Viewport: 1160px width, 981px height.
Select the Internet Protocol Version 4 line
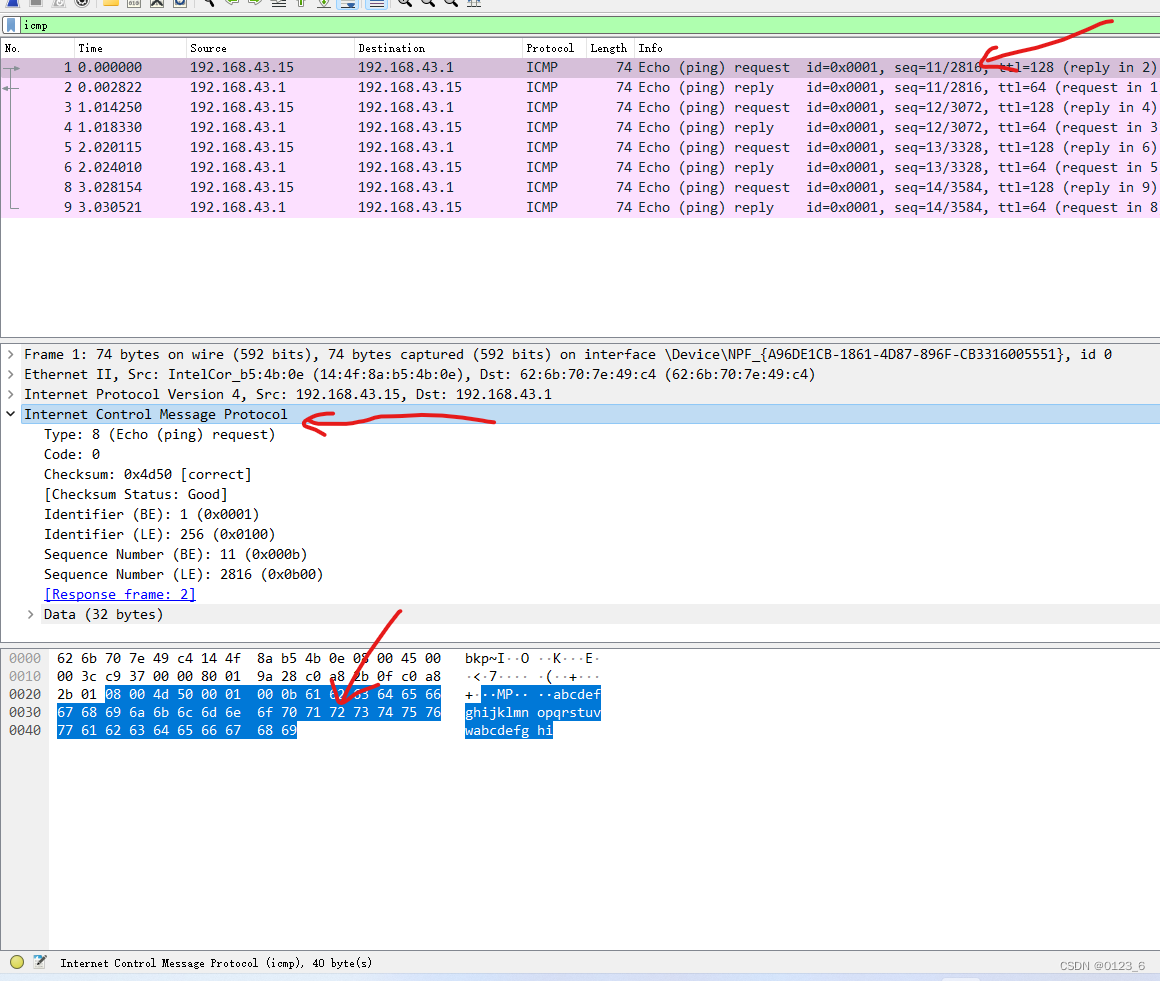point(288,394)
